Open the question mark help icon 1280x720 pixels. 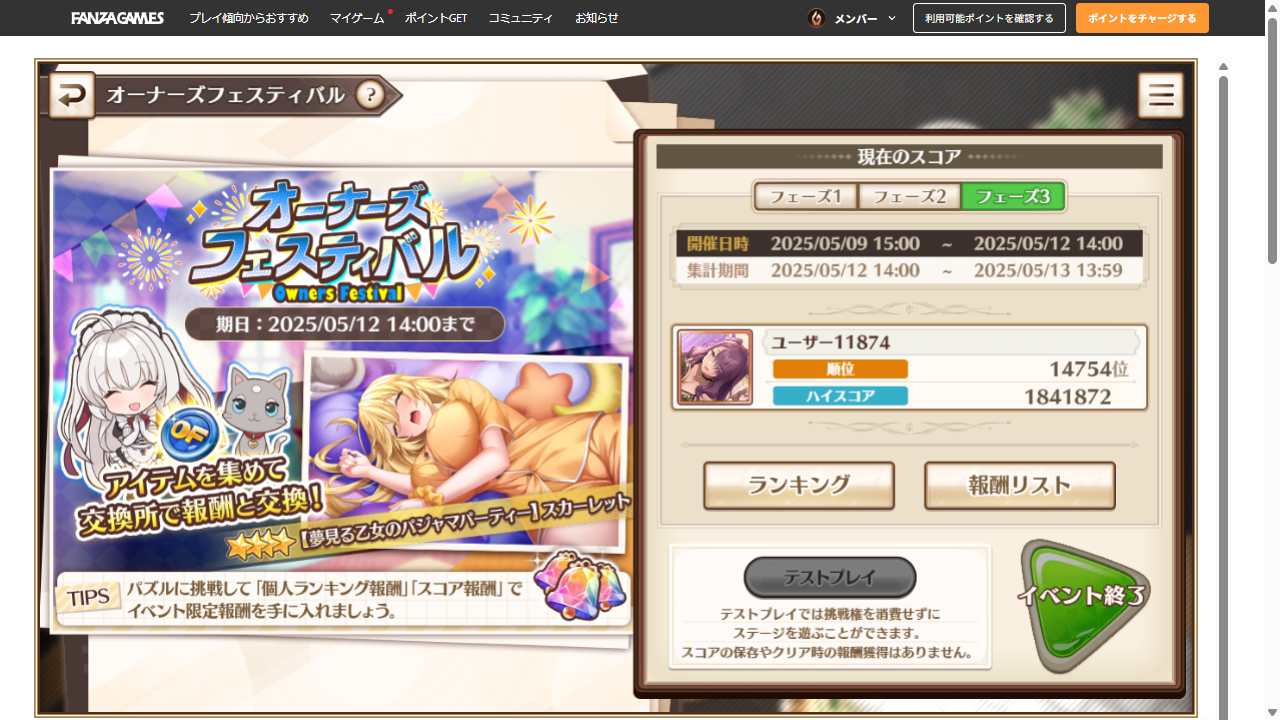point(370,95)
